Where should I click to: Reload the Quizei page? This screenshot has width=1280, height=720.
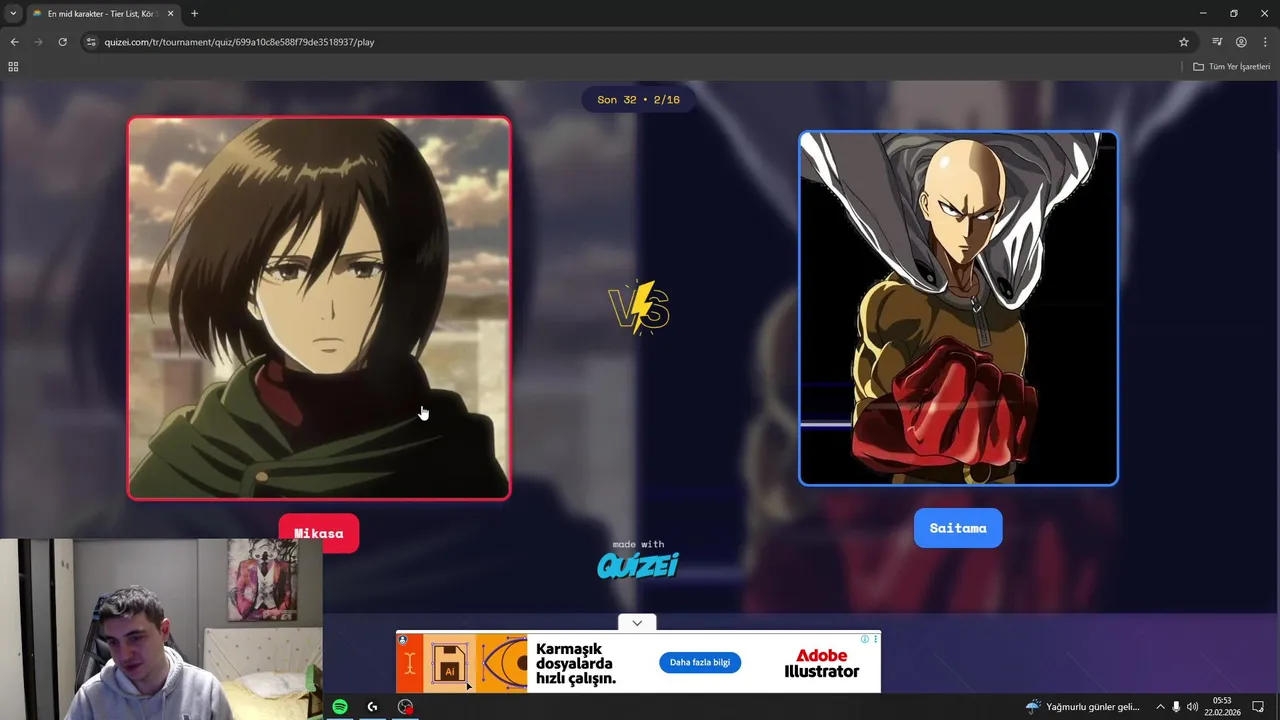click(x=62, y=42)
